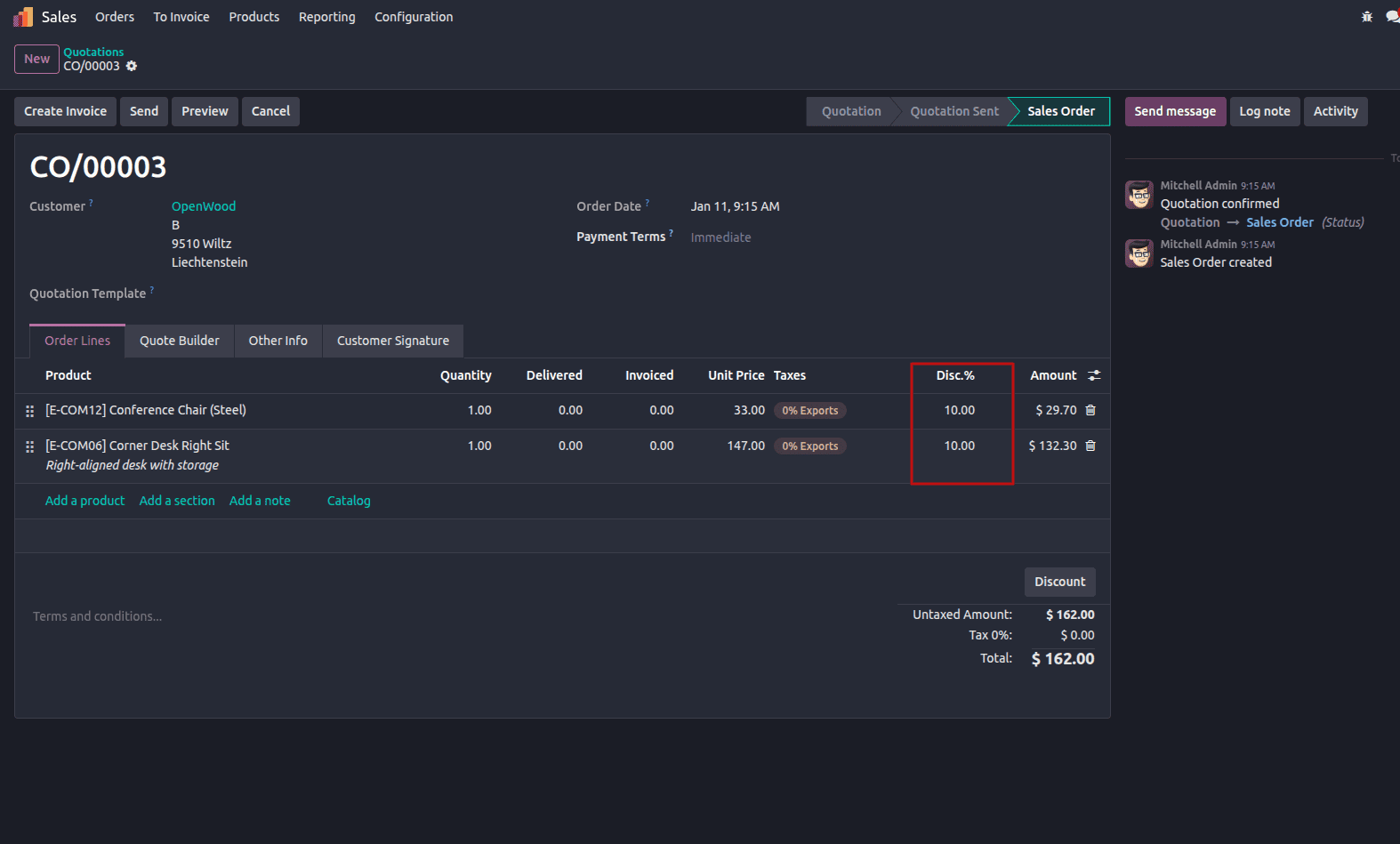1400x844 pixels.
Task: Click Mitchell Admin avatar on Quotation confirmed
Action: click(x=1139, y=194)
